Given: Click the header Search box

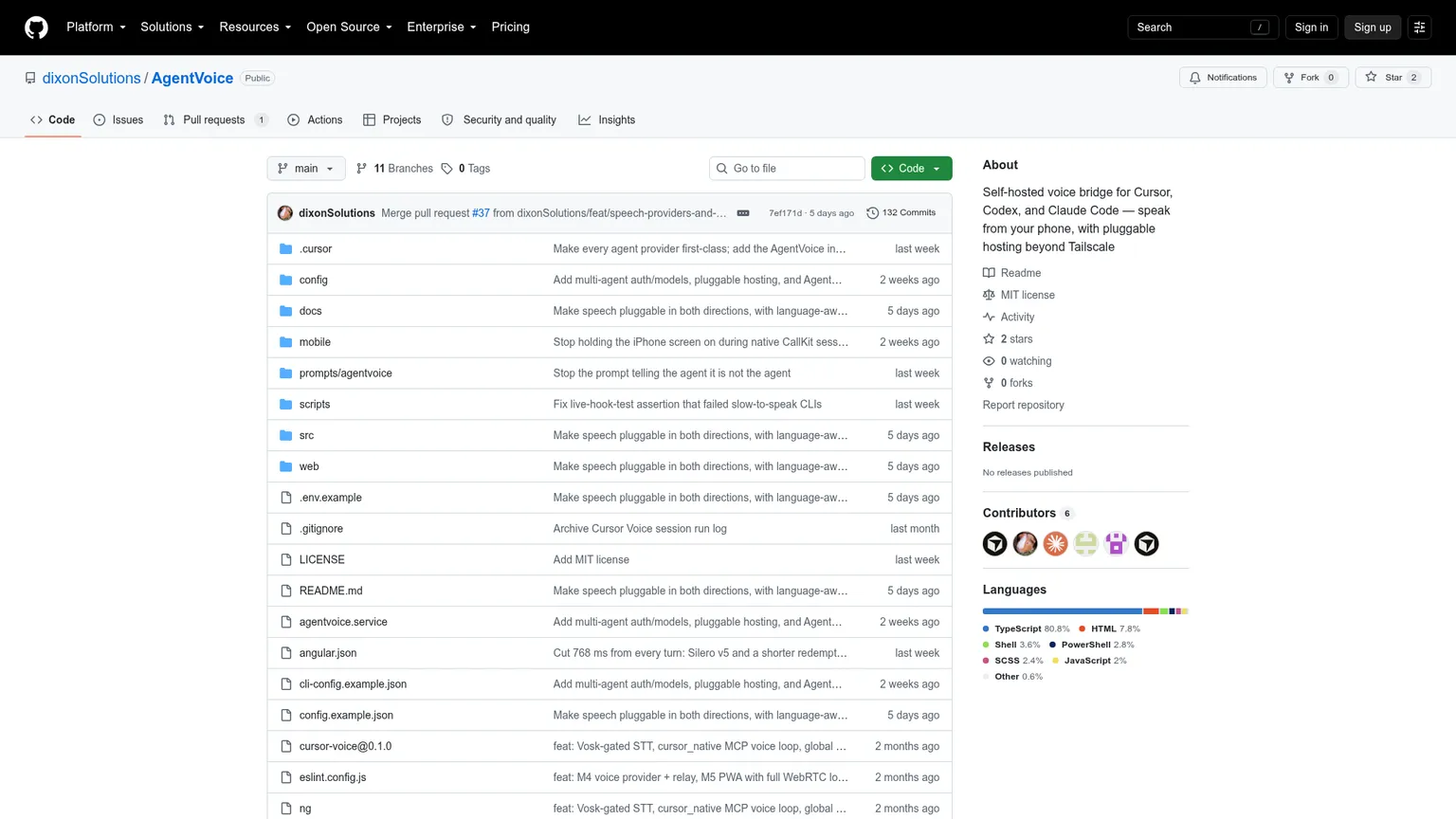Looking at the screenshot, I should (x=1203, y=27).
